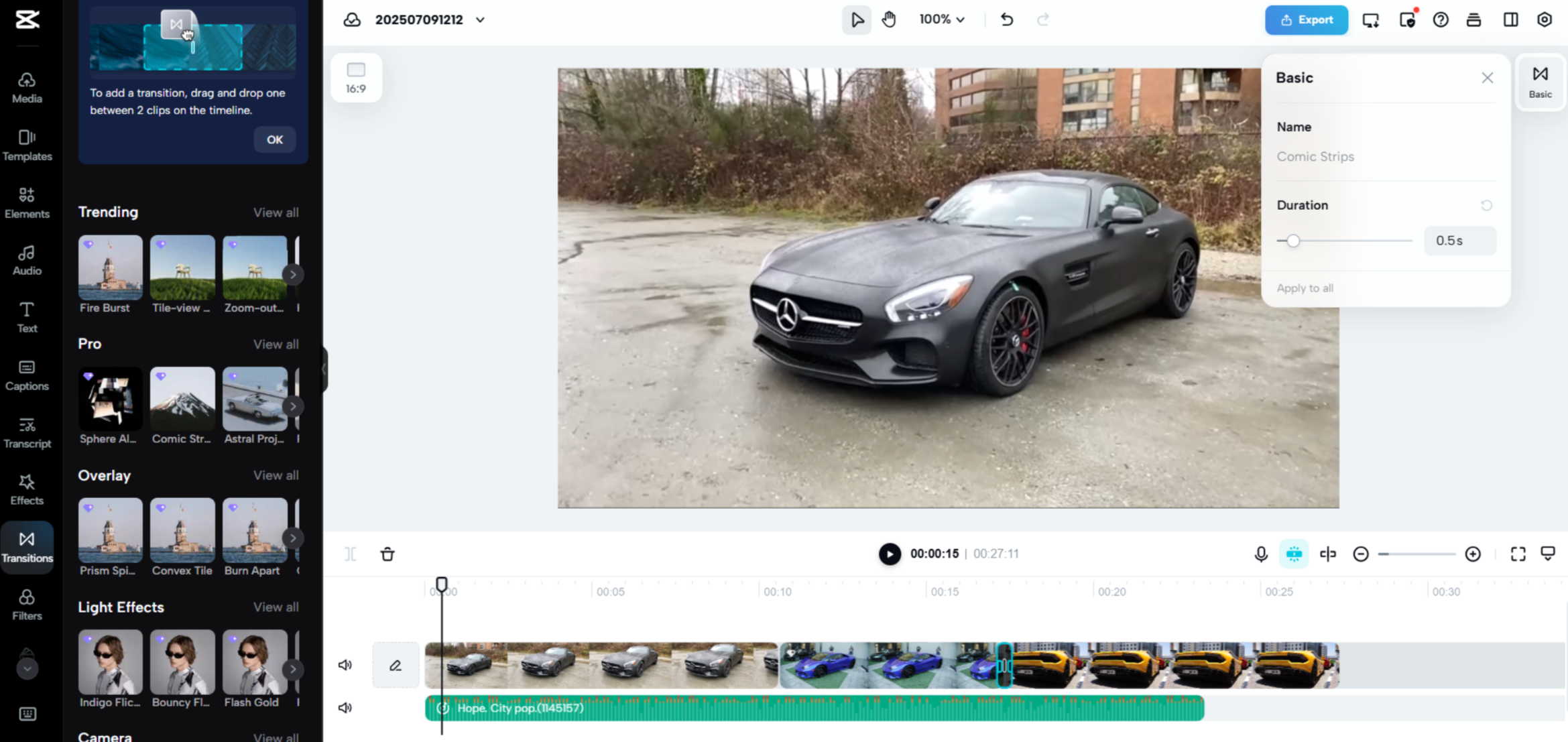Select the Transitions tool in sidebar
The image size is (1568, 742).
(x=27, y=546)
